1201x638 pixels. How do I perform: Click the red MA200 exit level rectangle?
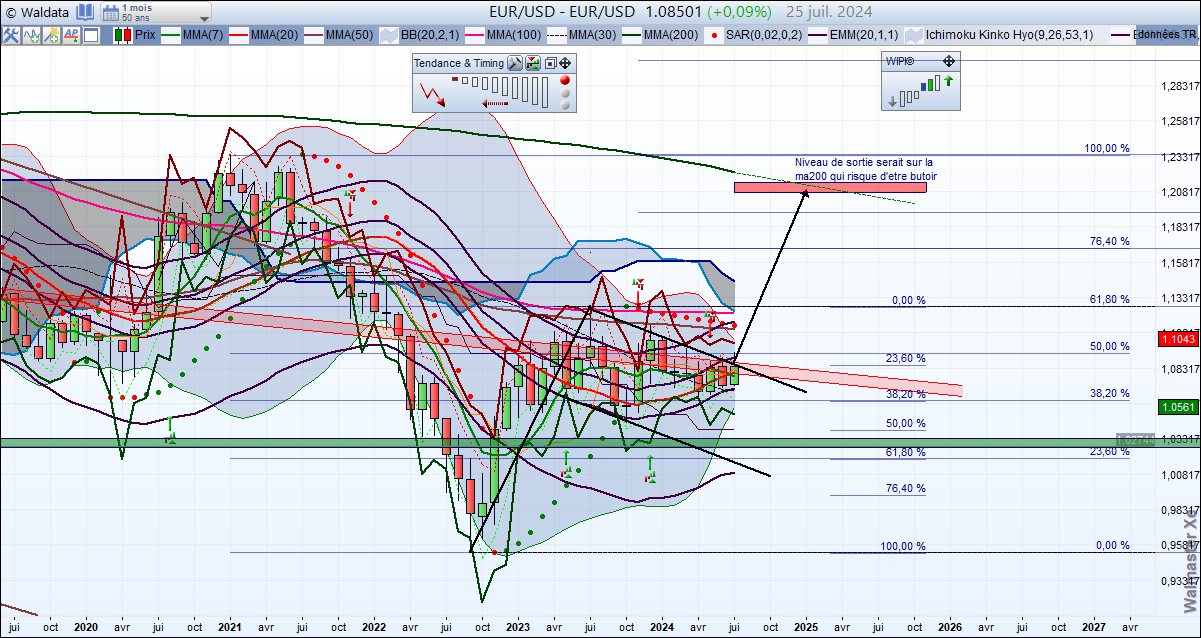coord(830,187)
